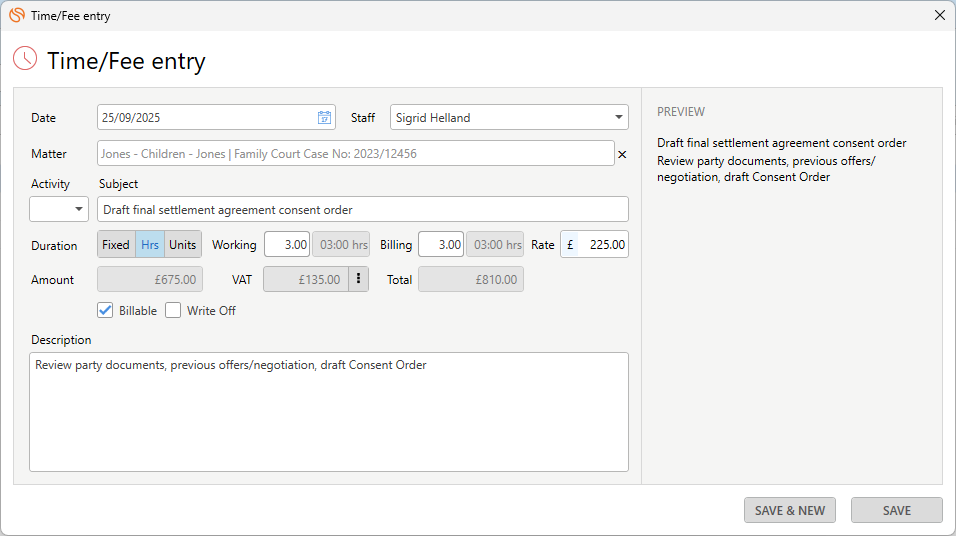Screen dimensions: 956x536
Task: Close the Time/Fee entry window
Action: click(x=939, y=15)
